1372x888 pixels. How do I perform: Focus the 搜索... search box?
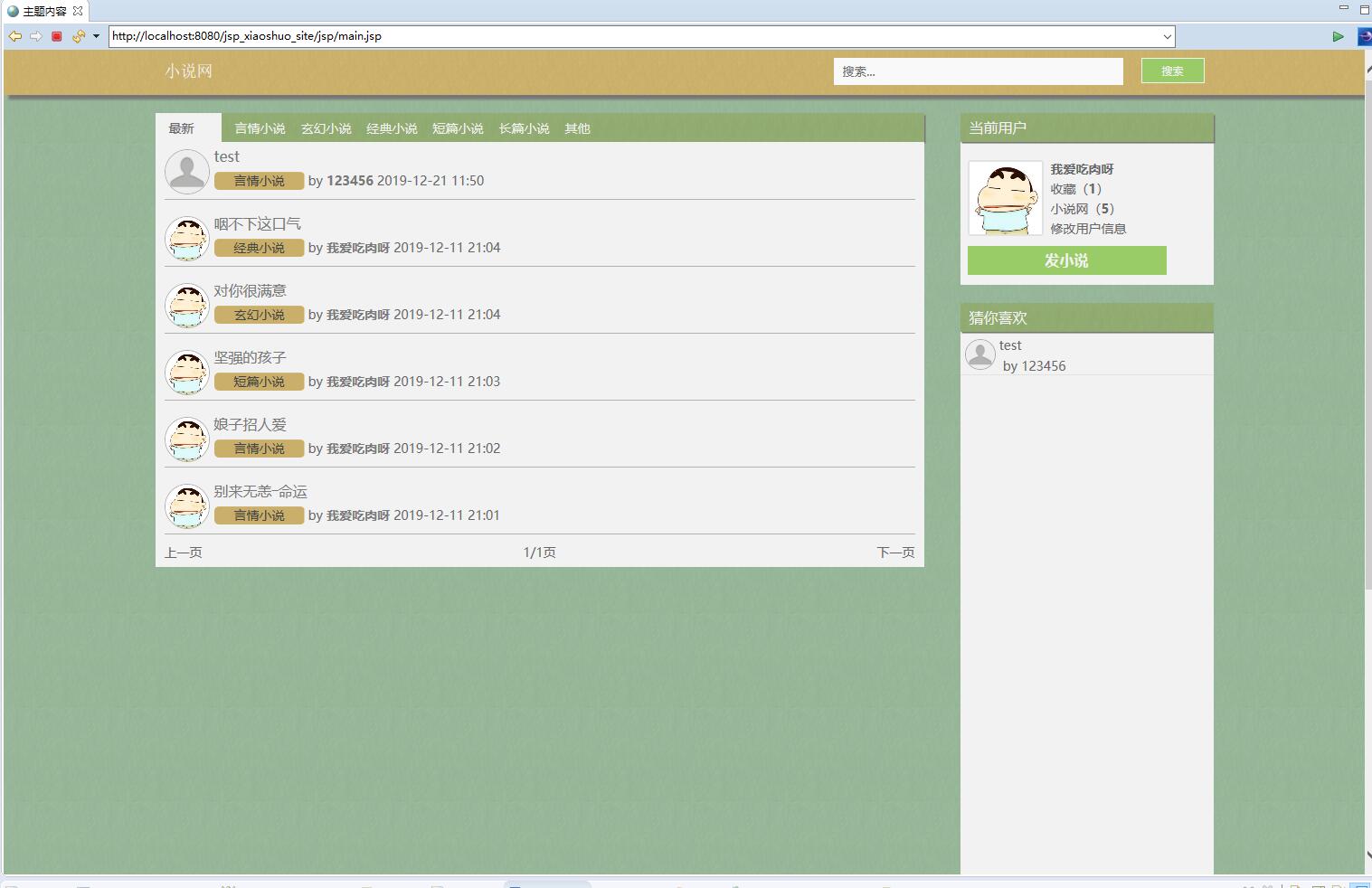(978, 71)
